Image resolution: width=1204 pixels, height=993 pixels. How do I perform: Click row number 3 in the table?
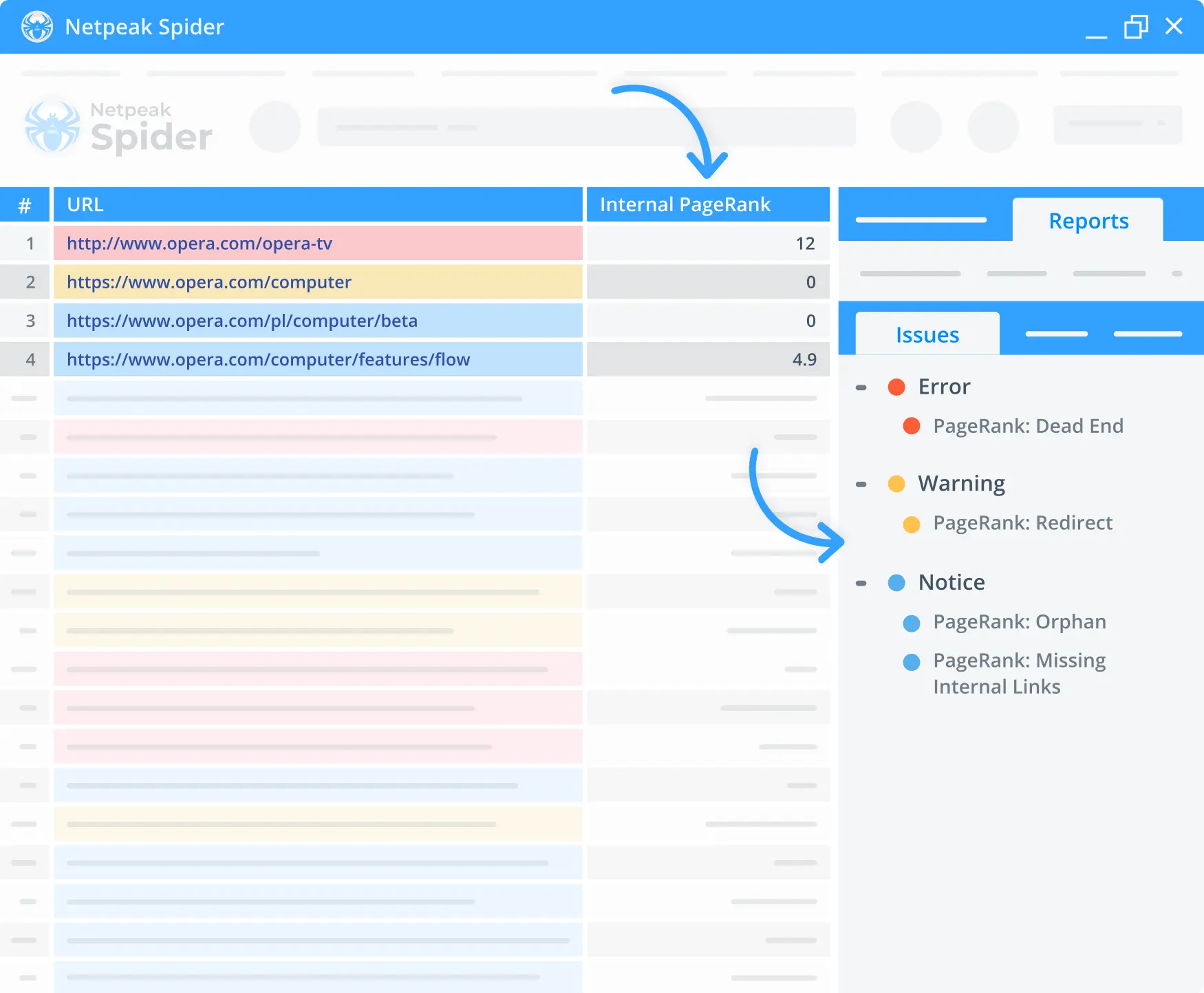(x=25, y=321)
